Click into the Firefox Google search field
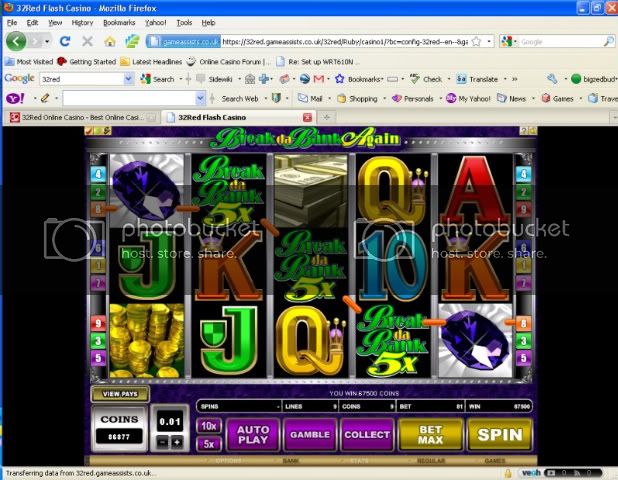The width and height of the screenshot is (618, 480). (x=561, y=41)
